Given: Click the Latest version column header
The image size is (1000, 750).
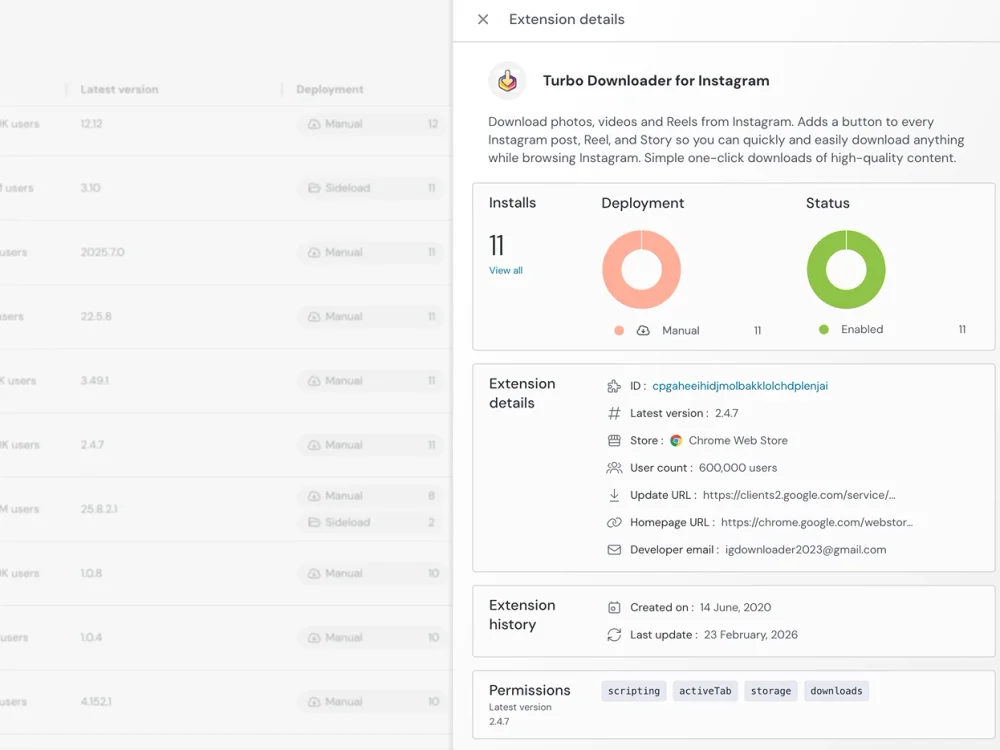Looking at the screenshot, I should [x=119, y=89].
